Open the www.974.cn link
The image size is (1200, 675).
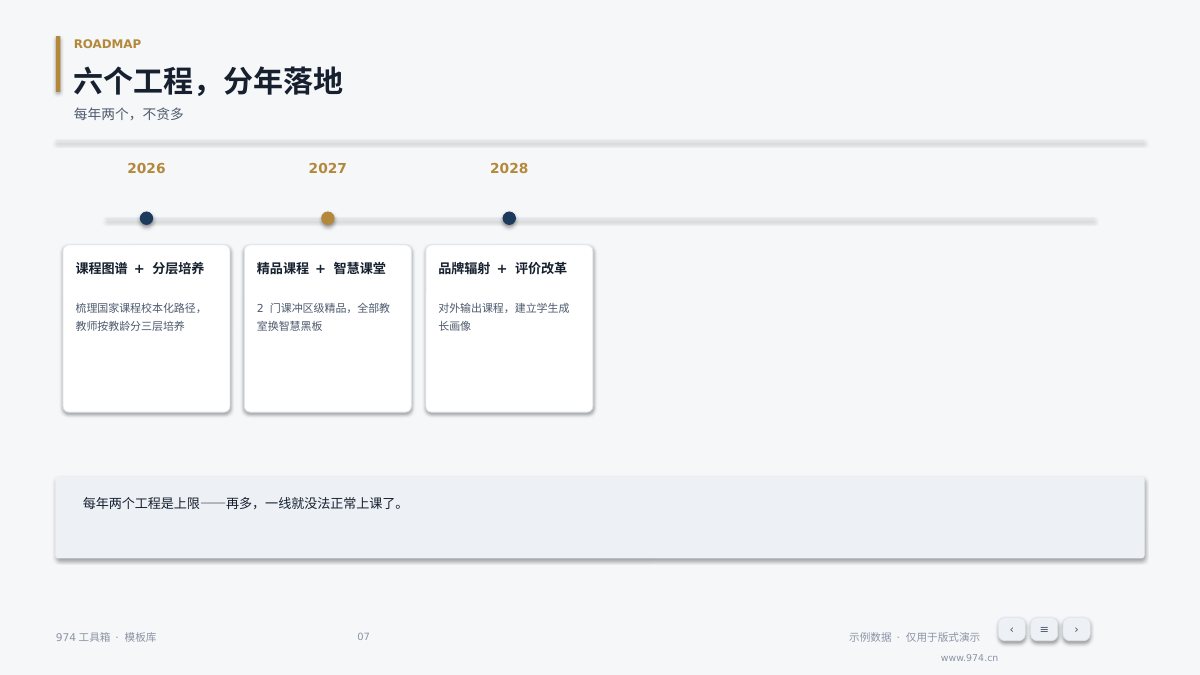coord(969,658)
